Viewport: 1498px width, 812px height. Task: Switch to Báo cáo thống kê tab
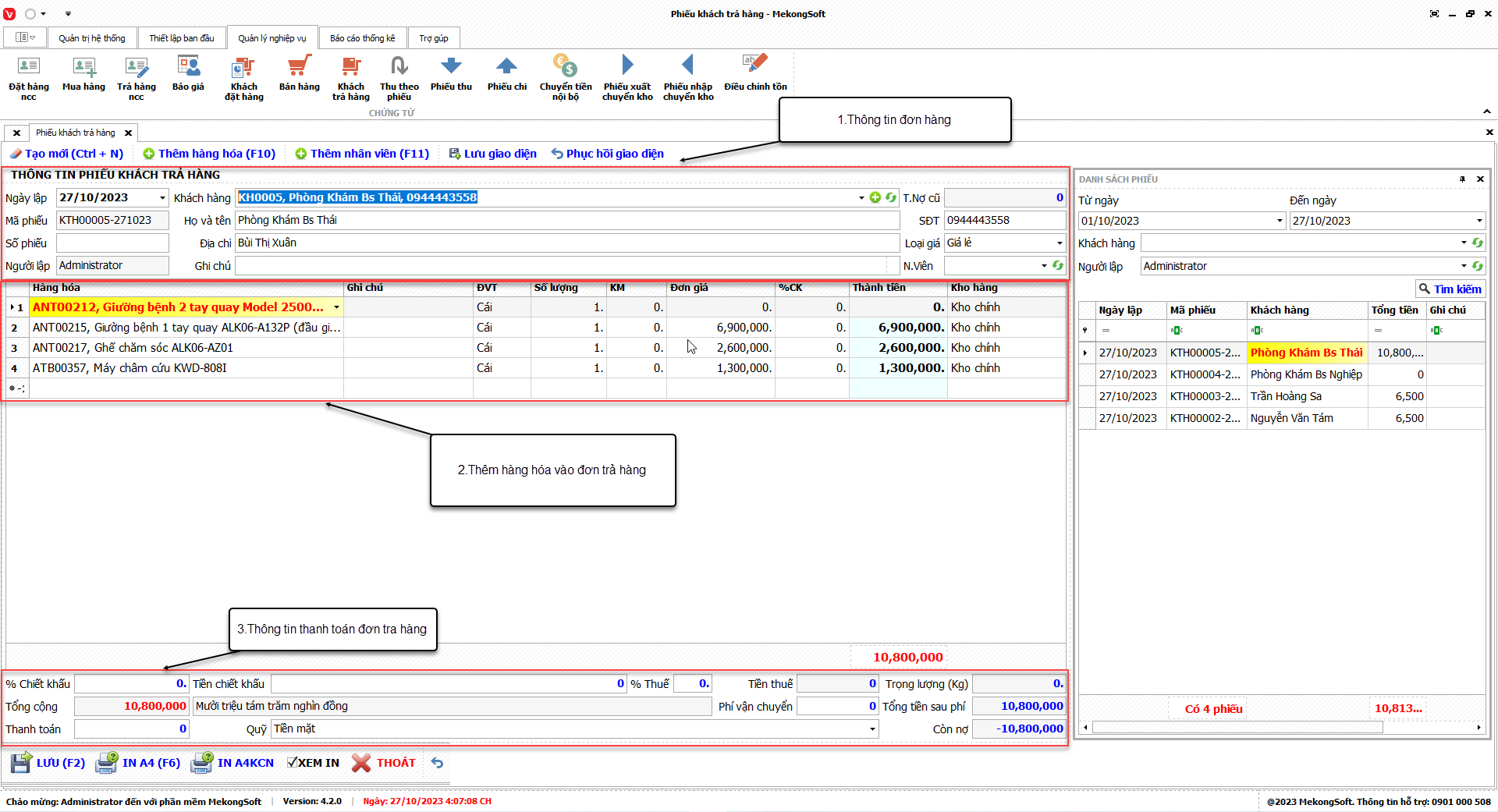pyautogui.click(x=362, y=38)
